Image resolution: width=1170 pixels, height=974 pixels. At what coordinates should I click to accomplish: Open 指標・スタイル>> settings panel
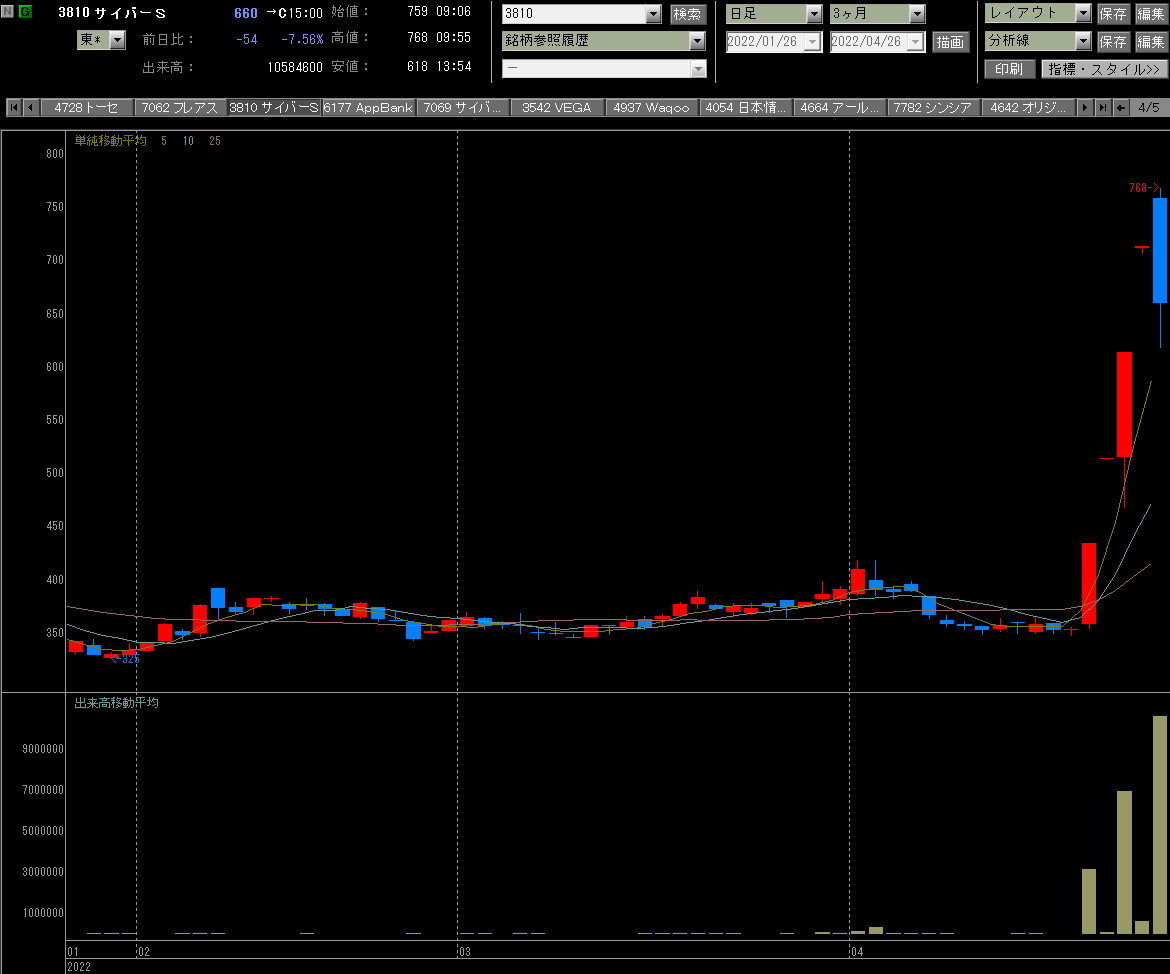pyautogui.click(x=1104, y=69)
